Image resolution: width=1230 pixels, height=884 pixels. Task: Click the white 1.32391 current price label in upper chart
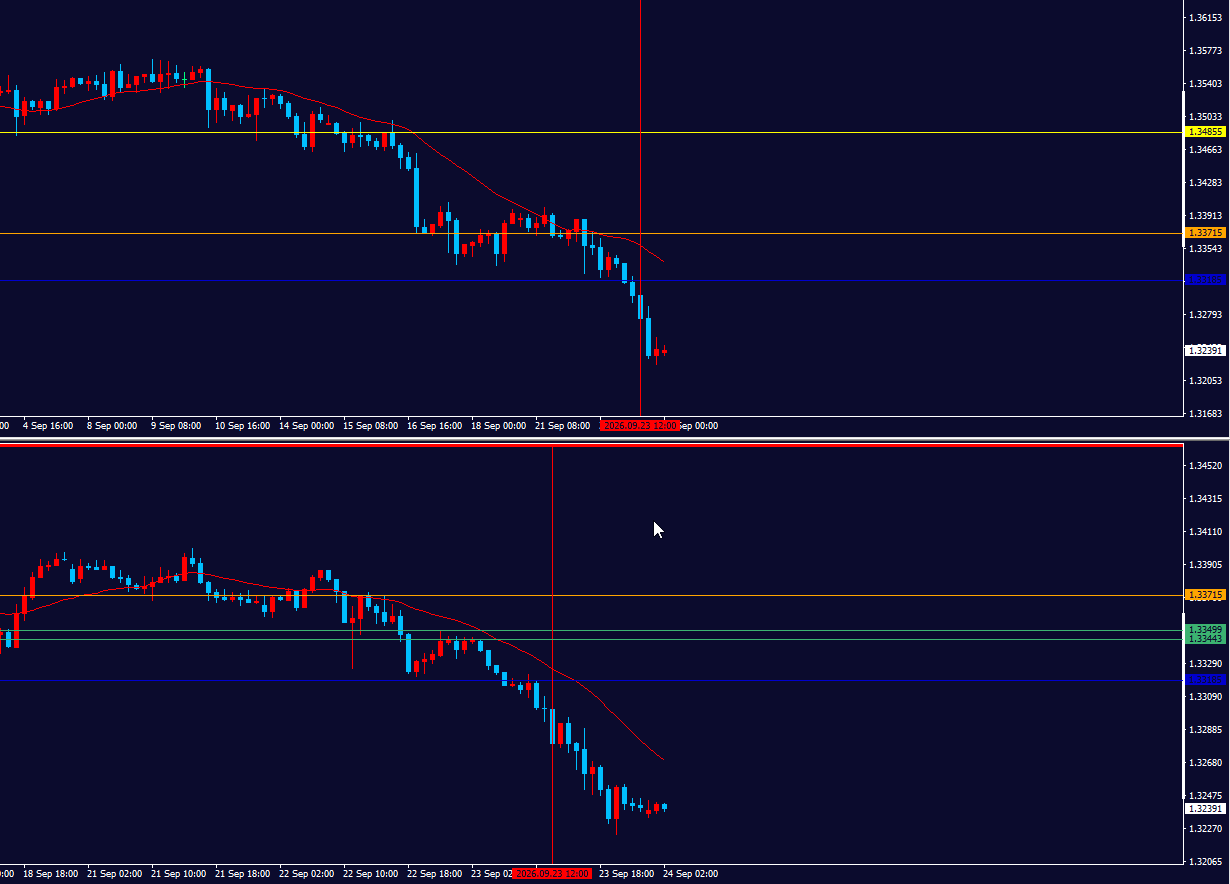pos(1205,350)
